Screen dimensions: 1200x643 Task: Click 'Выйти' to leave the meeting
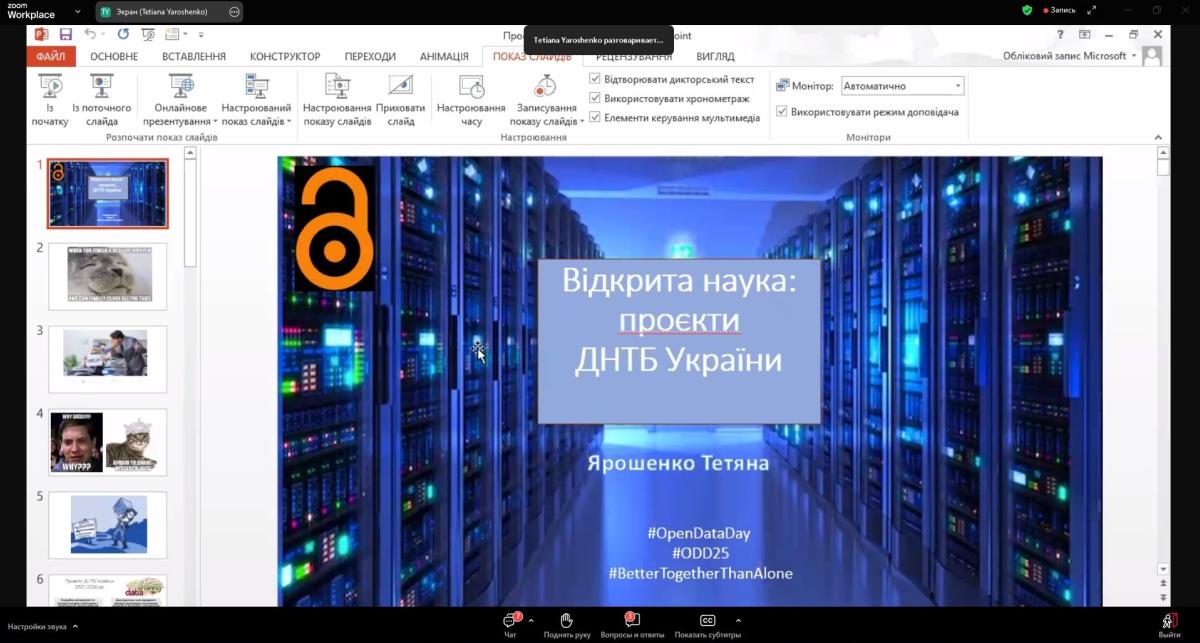pos(1169,622)
